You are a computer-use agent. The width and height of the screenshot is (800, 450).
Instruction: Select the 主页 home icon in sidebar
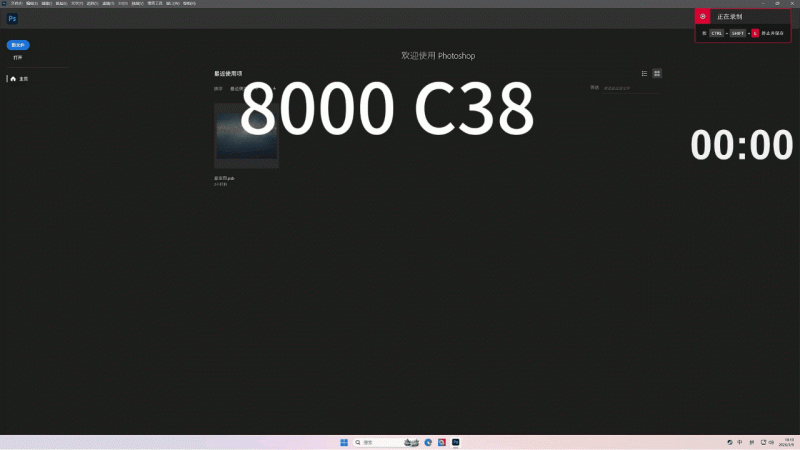click(x=13, y=79)
